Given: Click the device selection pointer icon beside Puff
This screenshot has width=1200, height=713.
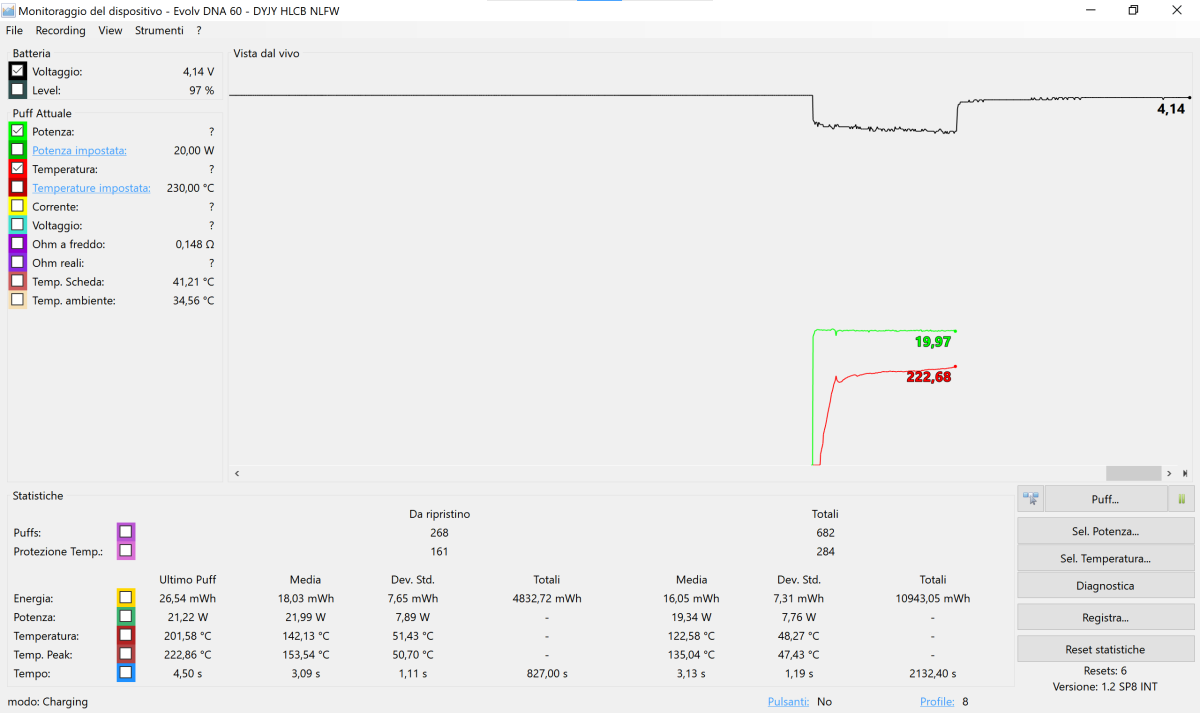Looking at the screenshot, I should pyautogui.click(x=1030, y=498).
